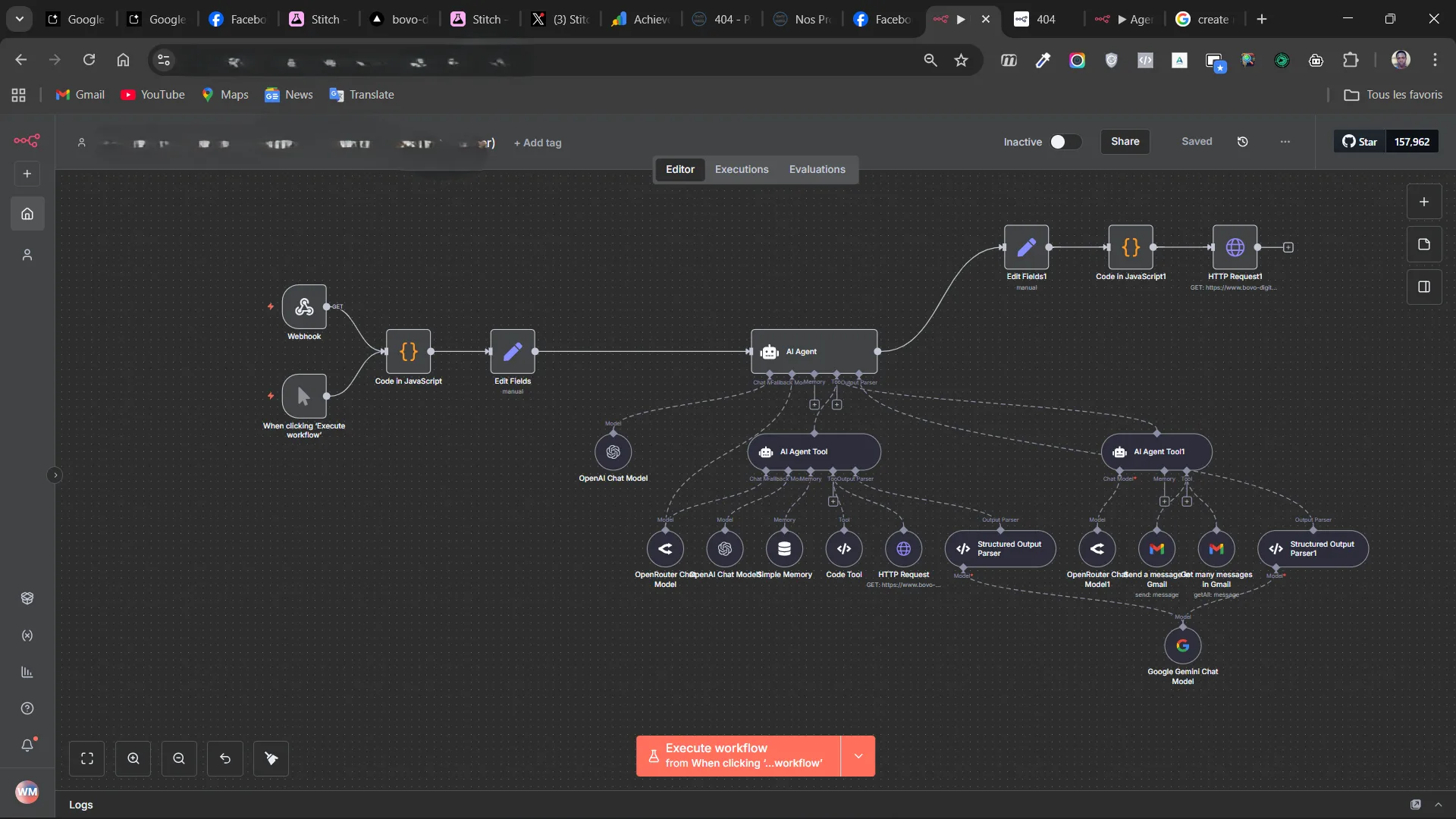Click the tidy up workflow icon

[271, 758]
